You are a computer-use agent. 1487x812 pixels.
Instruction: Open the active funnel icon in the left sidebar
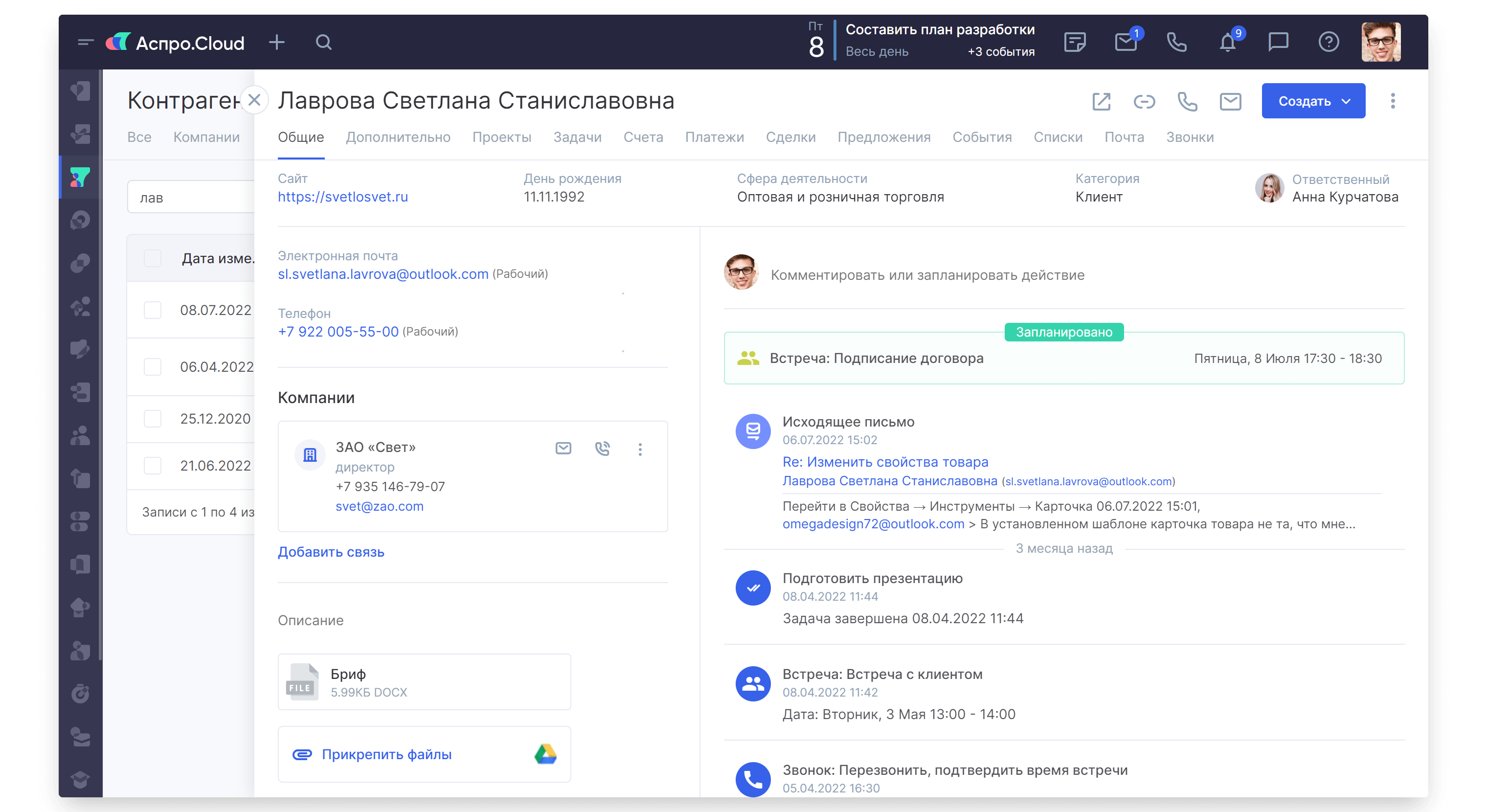80,177
